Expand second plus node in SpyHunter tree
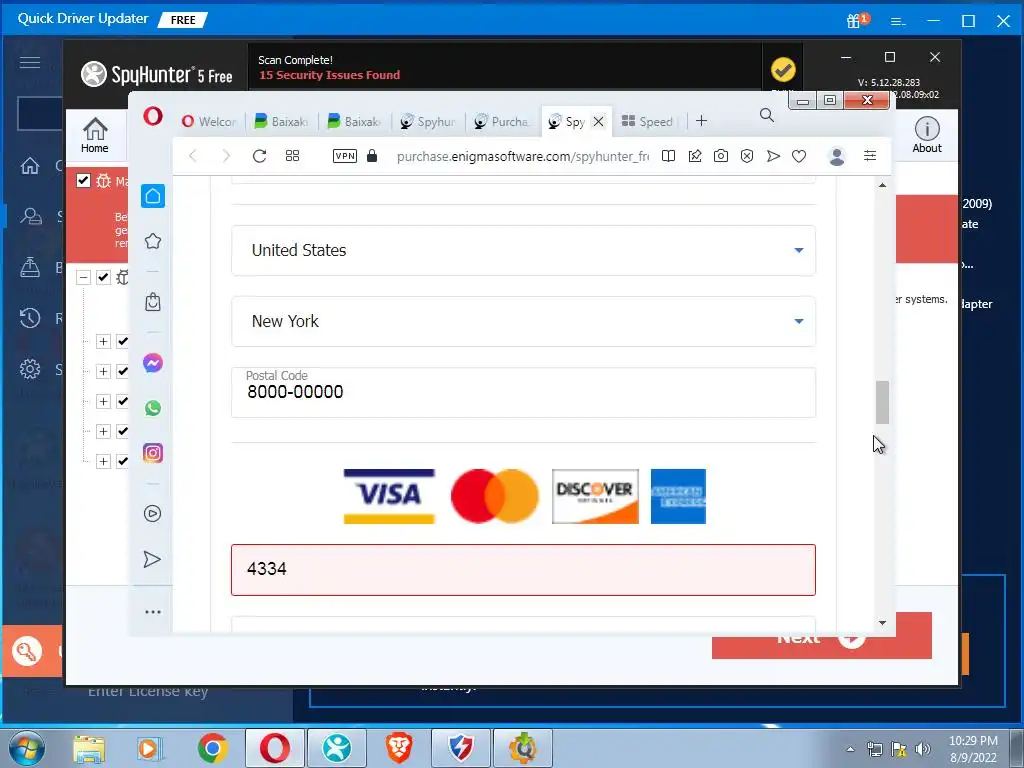 click(x=103, y=372)
